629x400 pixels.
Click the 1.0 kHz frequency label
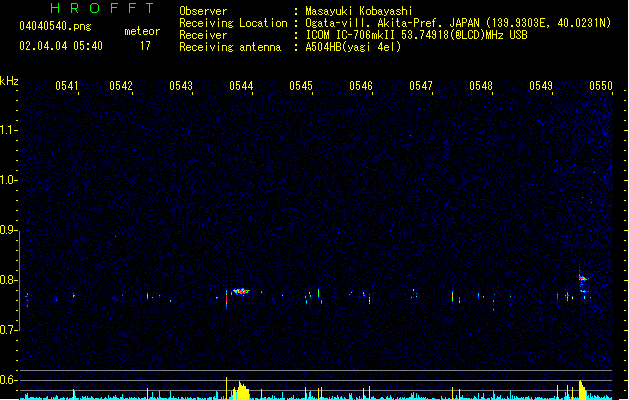pyautogui.click(x=7, y=180)
